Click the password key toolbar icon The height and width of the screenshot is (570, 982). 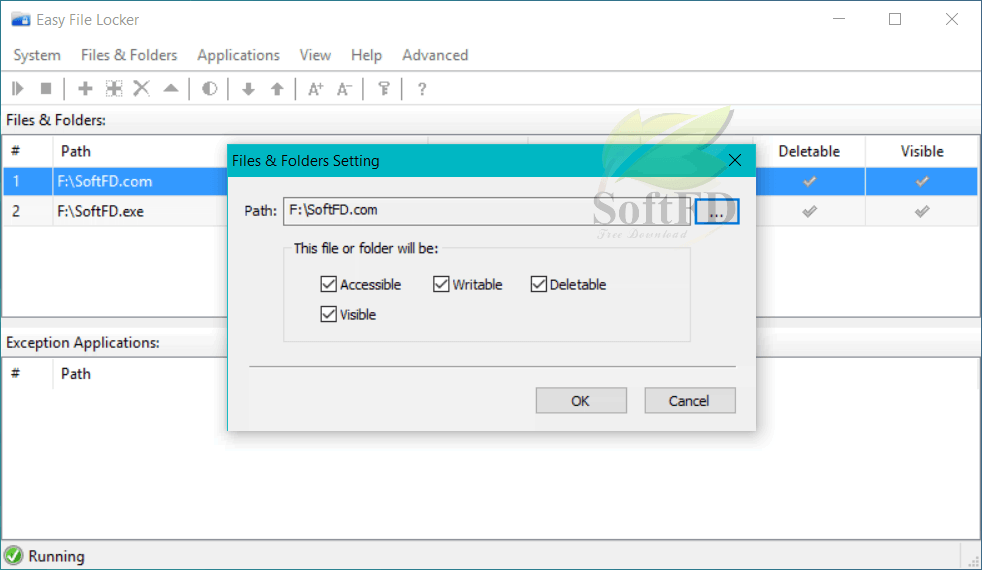[x=384, y=89]
